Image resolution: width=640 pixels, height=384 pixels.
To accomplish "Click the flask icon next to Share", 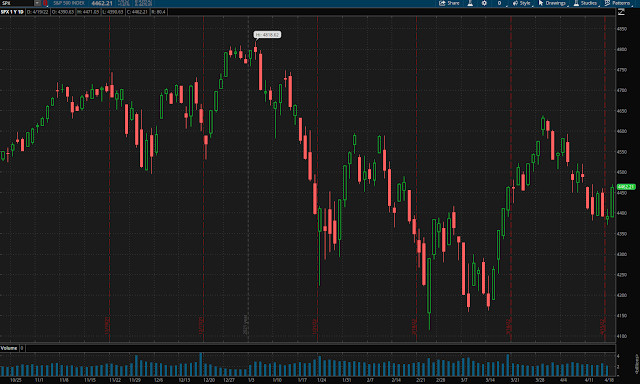I will click(470, 3).
